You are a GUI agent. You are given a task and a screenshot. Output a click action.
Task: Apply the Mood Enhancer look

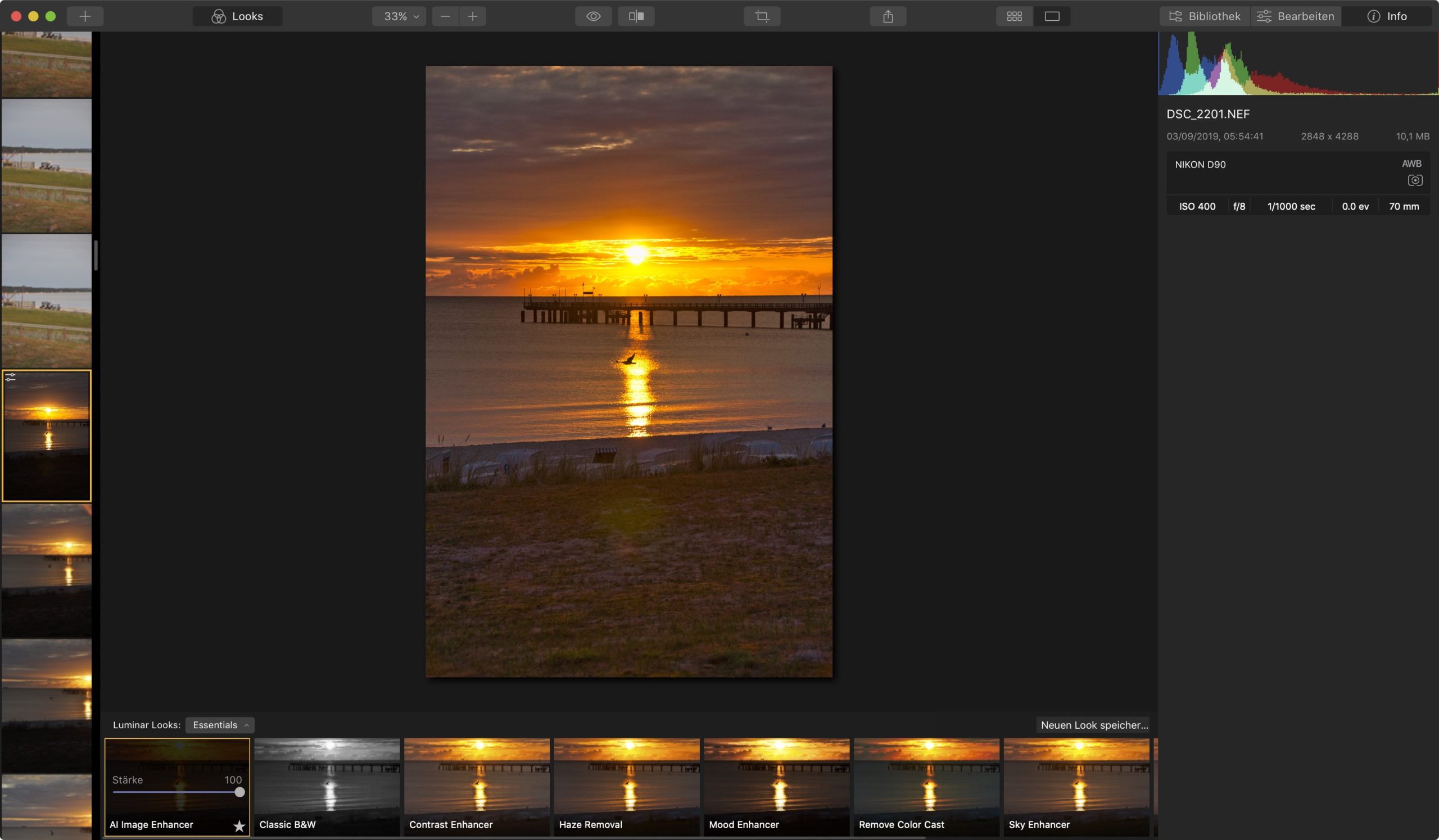[x=777, y=787]
